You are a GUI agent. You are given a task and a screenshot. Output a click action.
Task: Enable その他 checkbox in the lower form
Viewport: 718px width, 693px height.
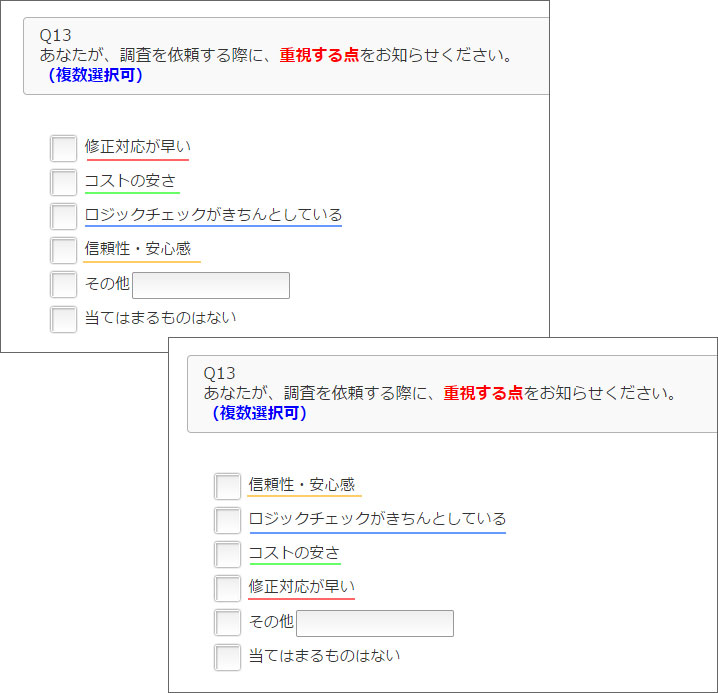pos(227,623)
